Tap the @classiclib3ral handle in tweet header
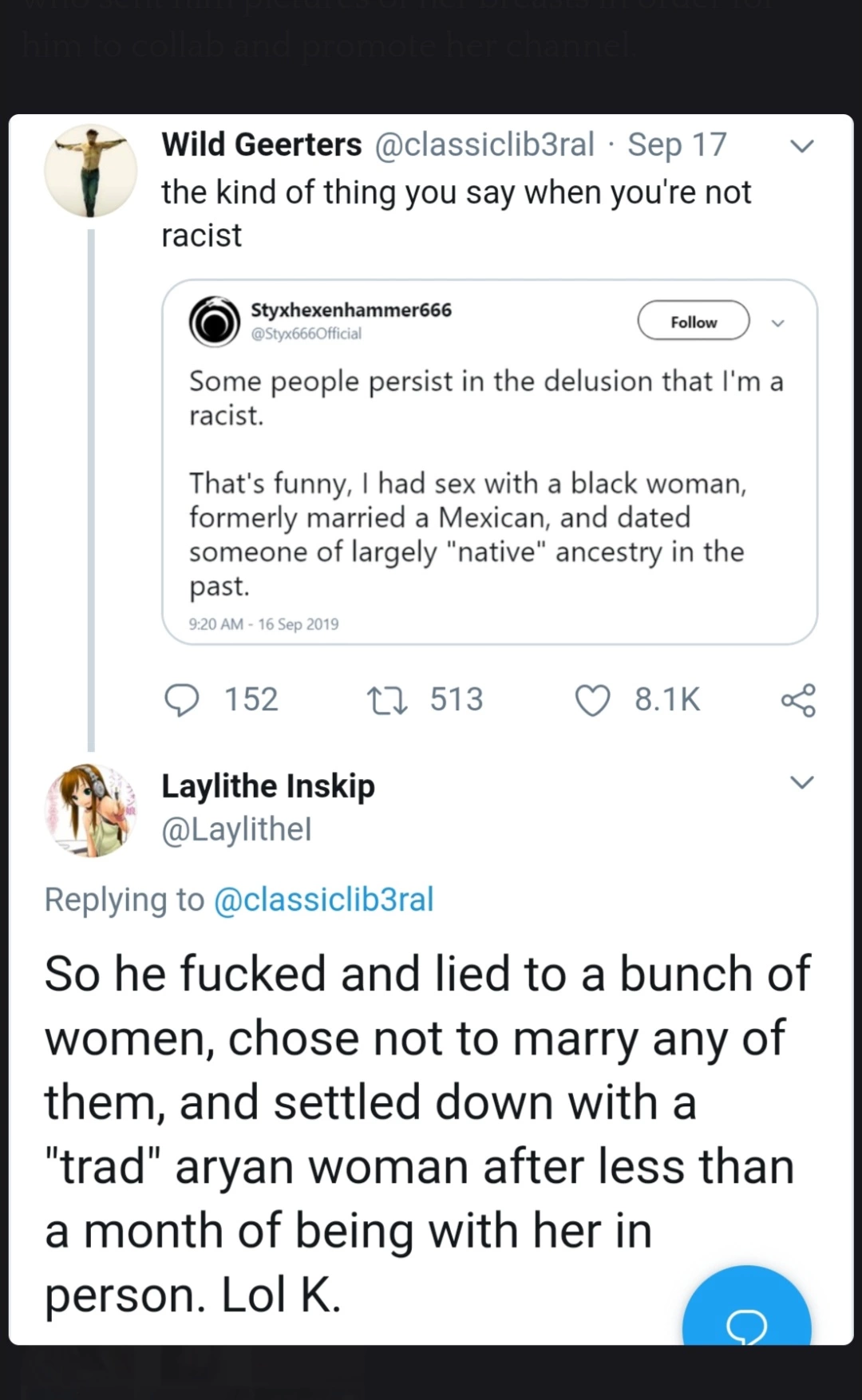The width and height of the screenshot is (862, 1400). tap(484, 144)
